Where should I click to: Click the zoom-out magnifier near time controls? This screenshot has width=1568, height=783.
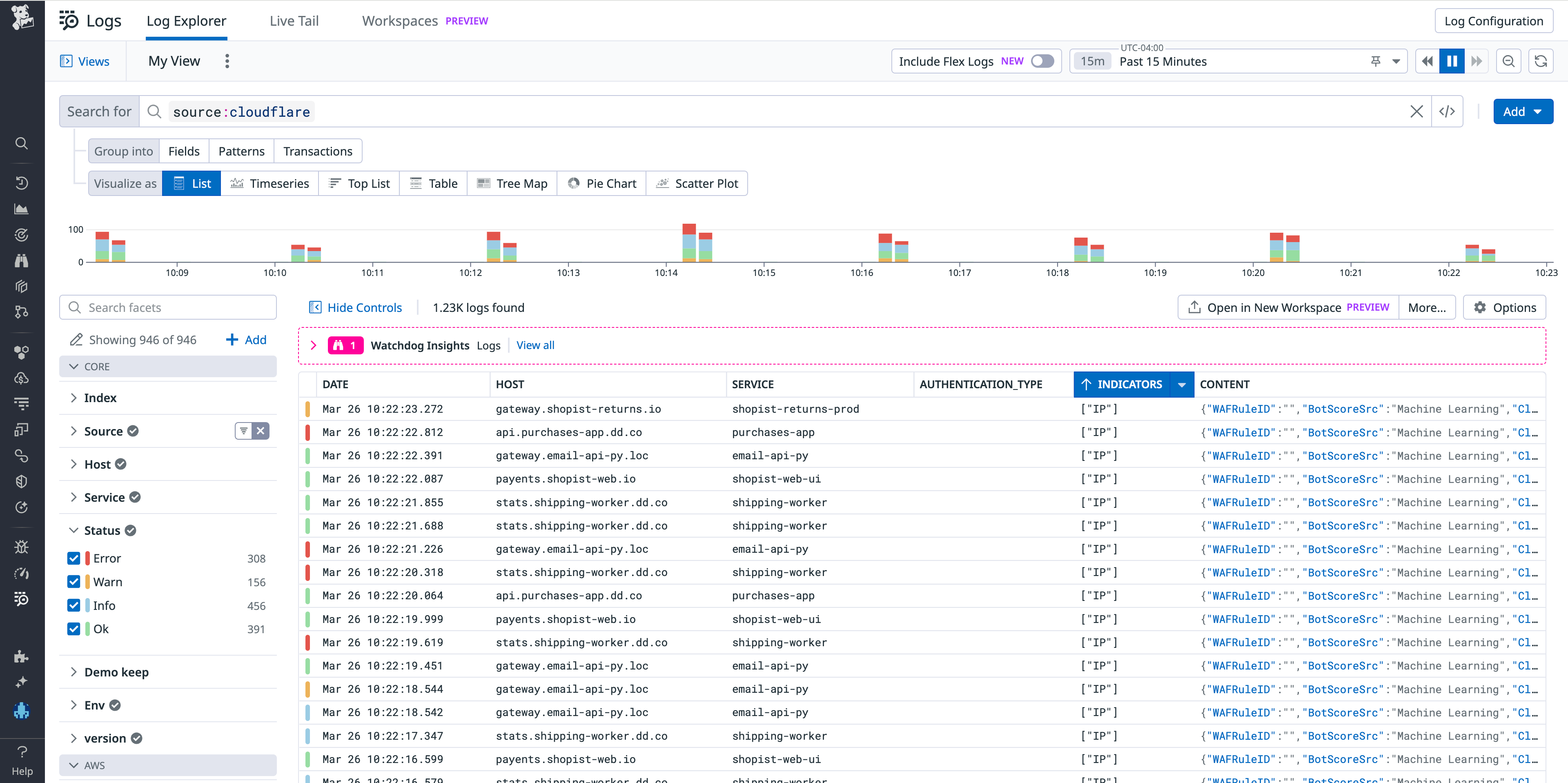pos(1508,61)
